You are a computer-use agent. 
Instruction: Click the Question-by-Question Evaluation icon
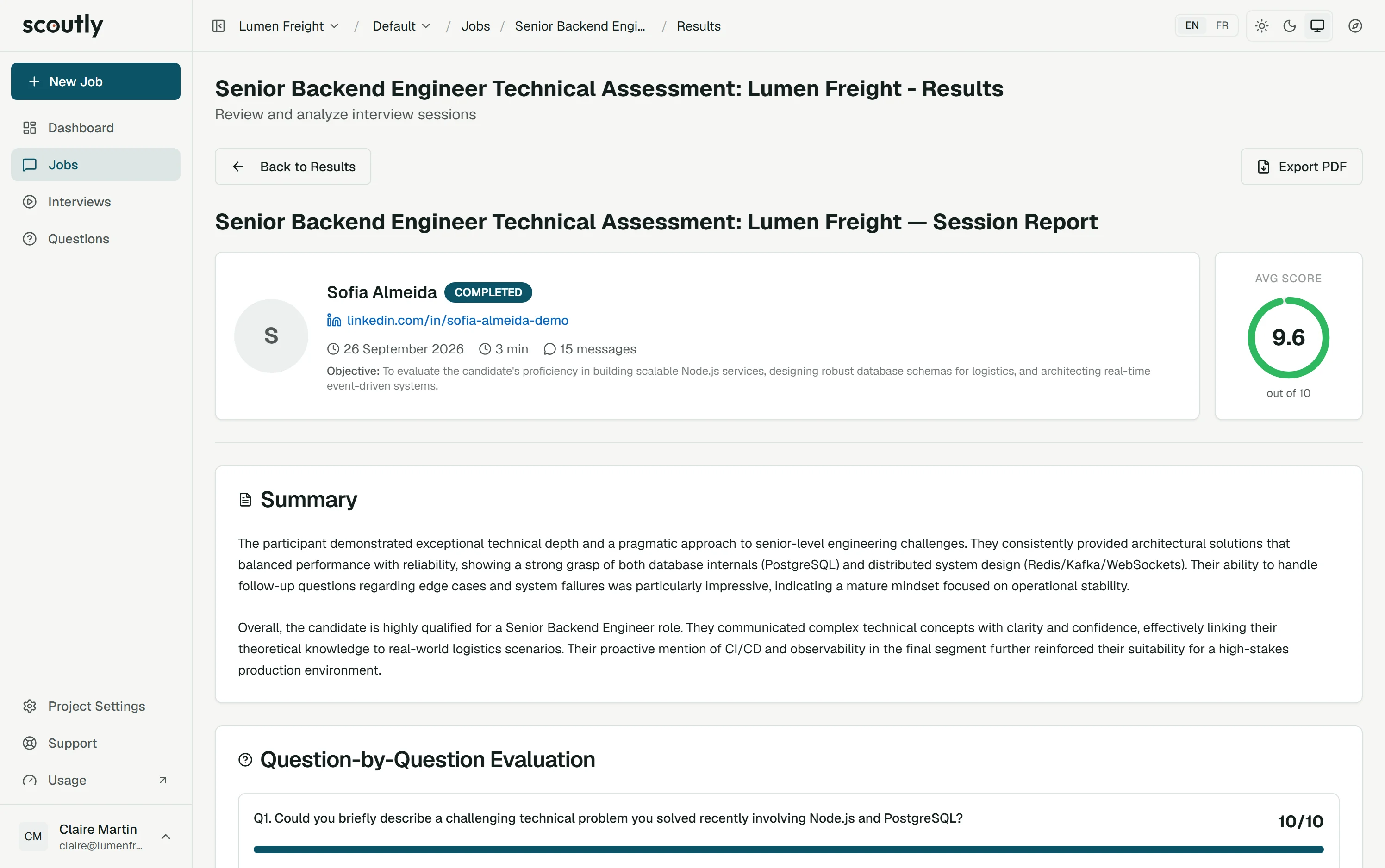(x=245, y=760)
